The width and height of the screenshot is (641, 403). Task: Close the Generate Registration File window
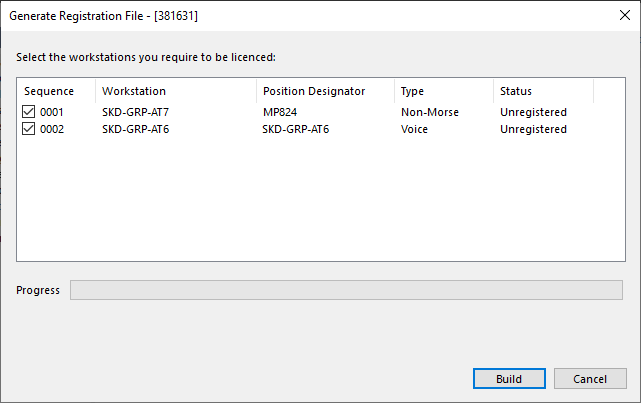(625, 15)
